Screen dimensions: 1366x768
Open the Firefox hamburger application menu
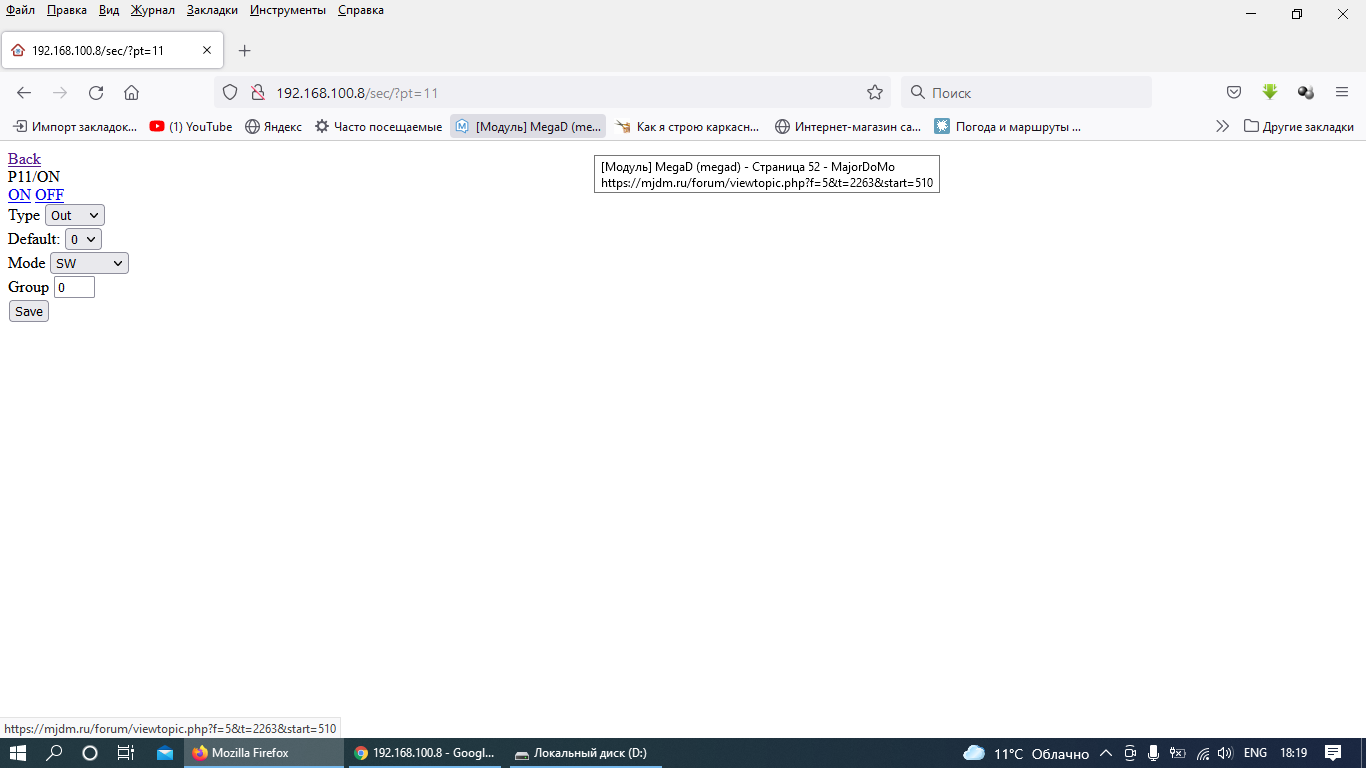pos(1342,93)
